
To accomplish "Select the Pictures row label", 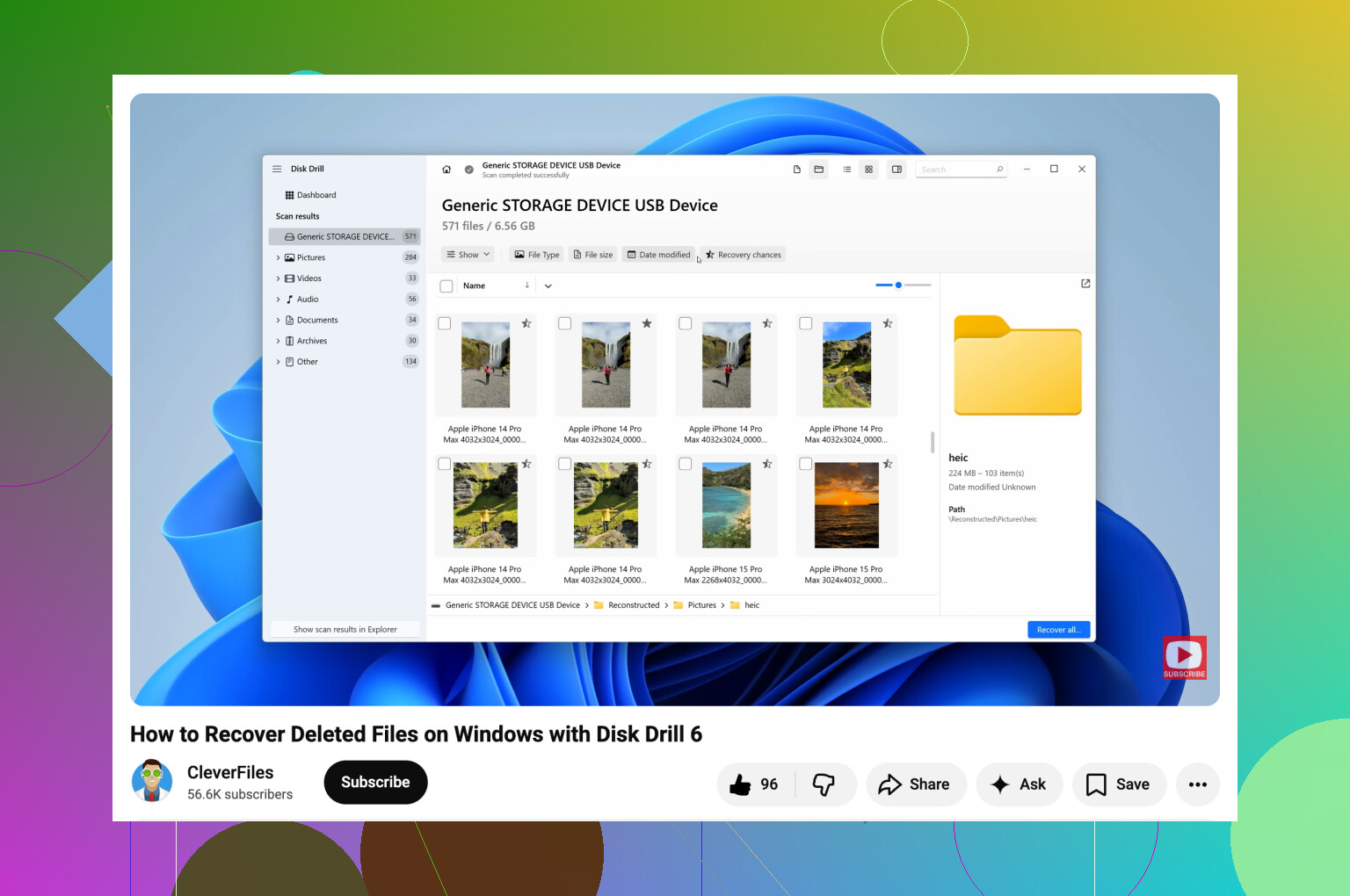I will click(x=311, y=257).
